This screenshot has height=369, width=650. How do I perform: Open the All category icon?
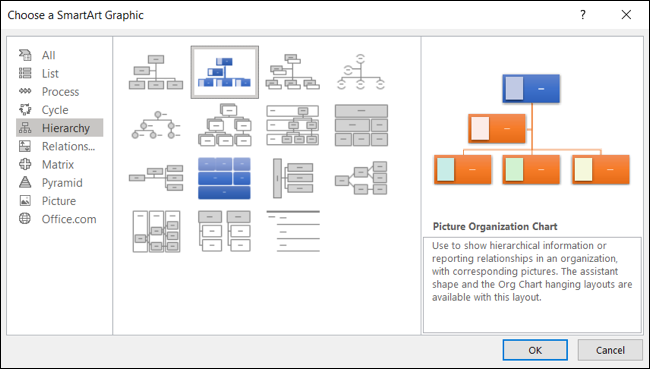pos(25,55)
